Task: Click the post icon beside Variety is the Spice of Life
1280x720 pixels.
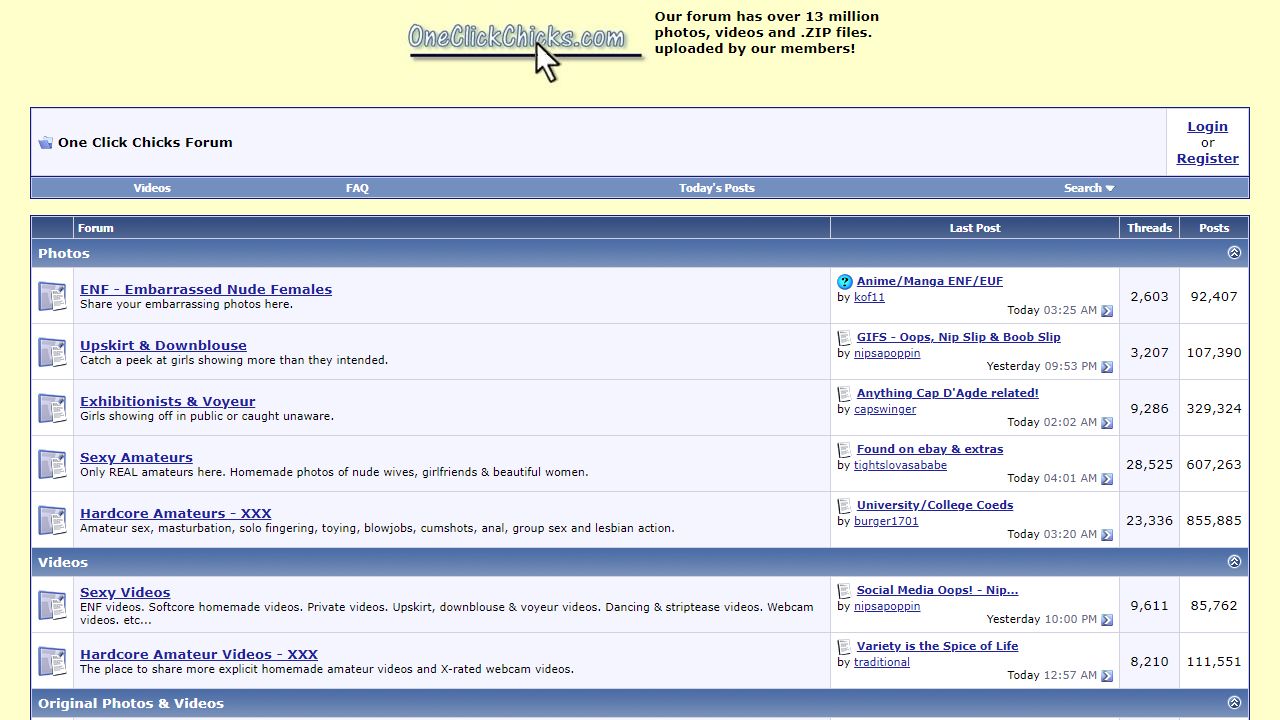Action: pos(845,647)
